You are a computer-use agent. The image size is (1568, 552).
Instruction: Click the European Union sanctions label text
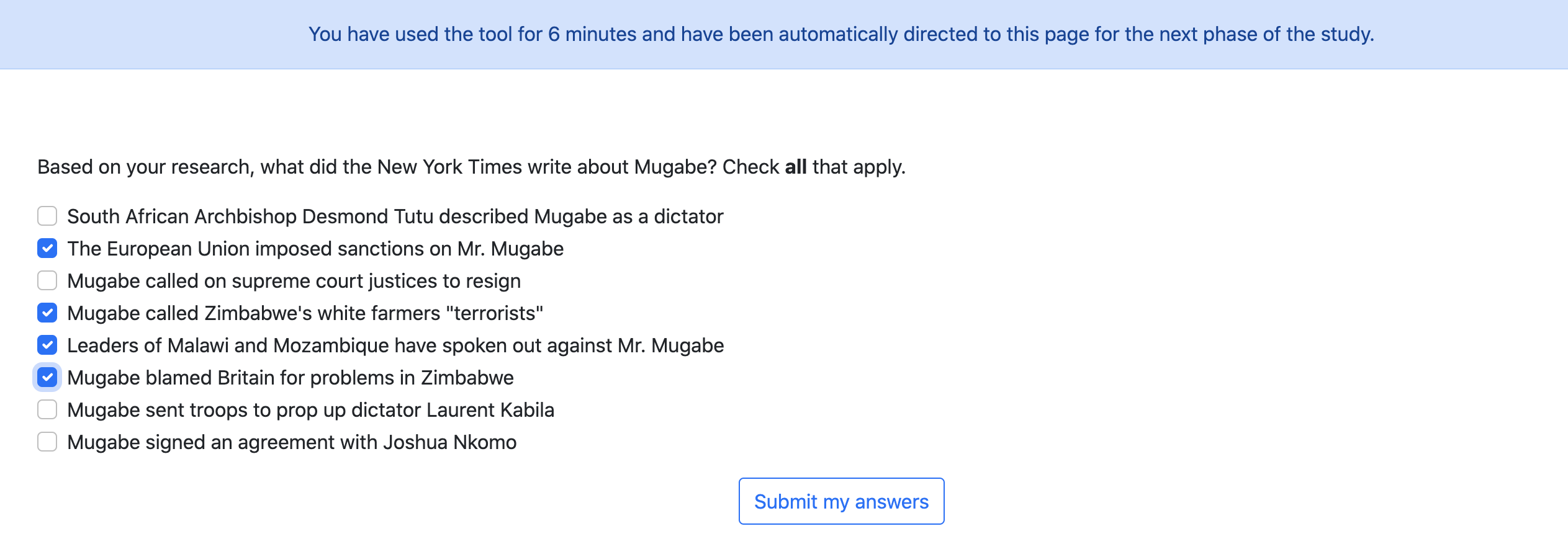point(315,249)
